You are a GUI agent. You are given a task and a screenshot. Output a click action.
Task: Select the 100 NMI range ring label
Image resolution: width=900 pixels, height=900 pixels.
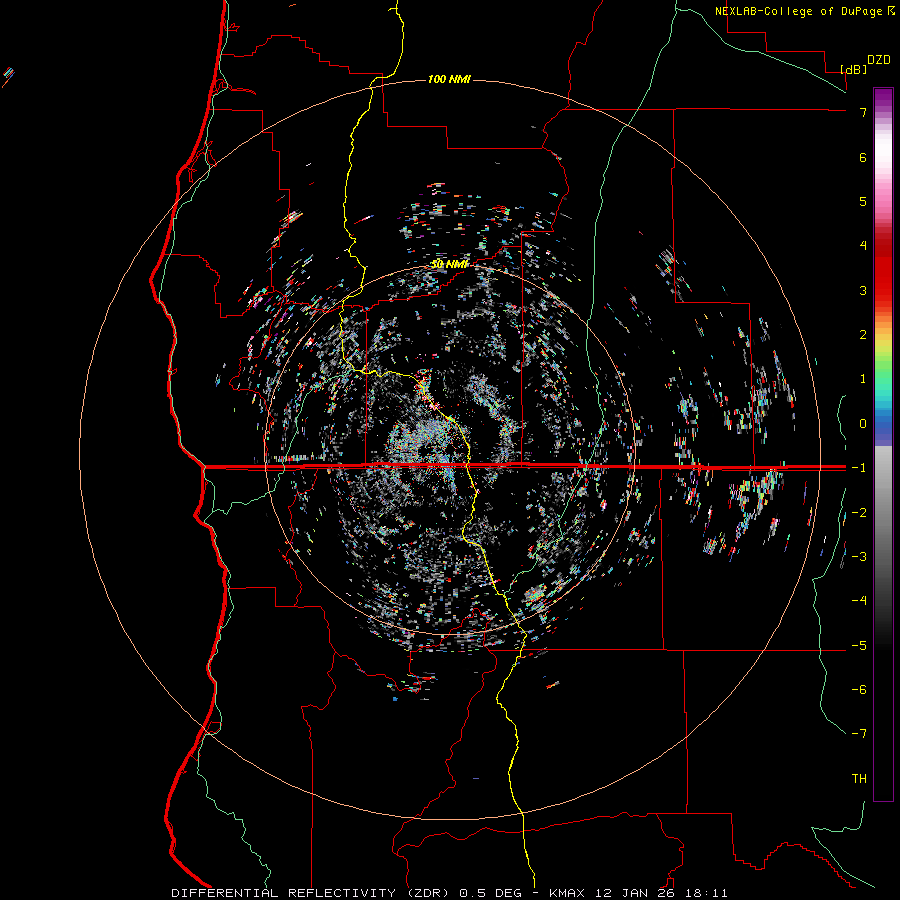coord(449,79)
